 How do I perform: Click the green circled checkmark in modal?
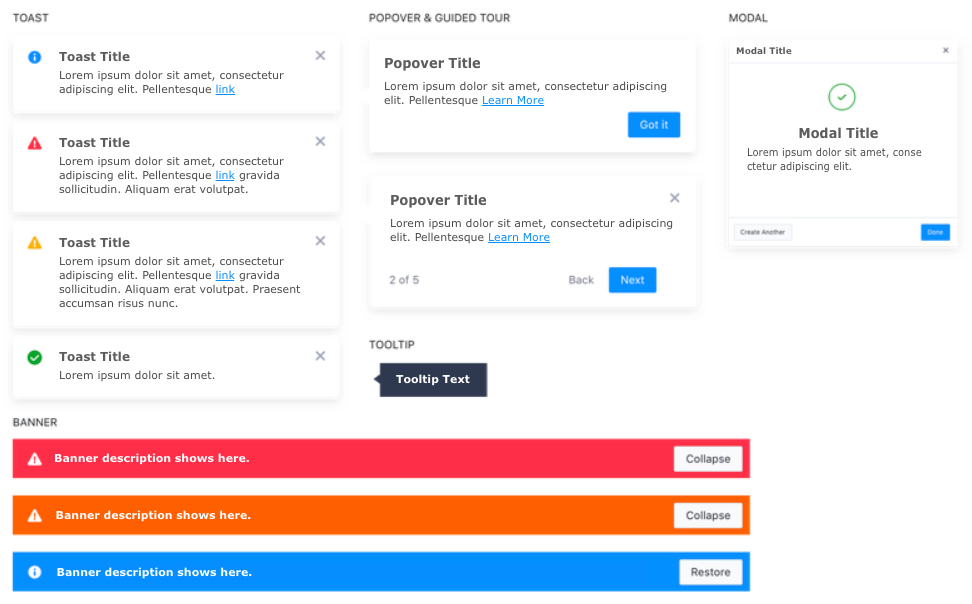point(842,97)
